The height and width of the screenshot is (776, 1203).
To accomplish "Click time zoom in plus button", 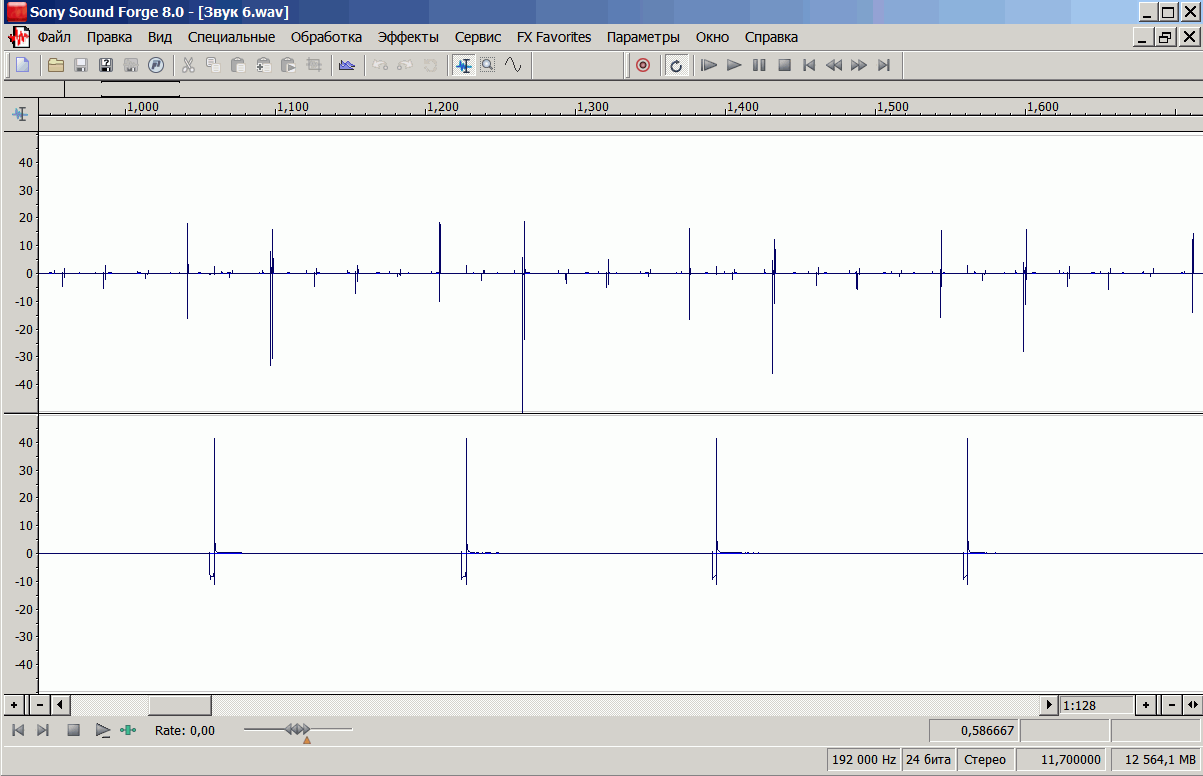I will [1147, 705].
